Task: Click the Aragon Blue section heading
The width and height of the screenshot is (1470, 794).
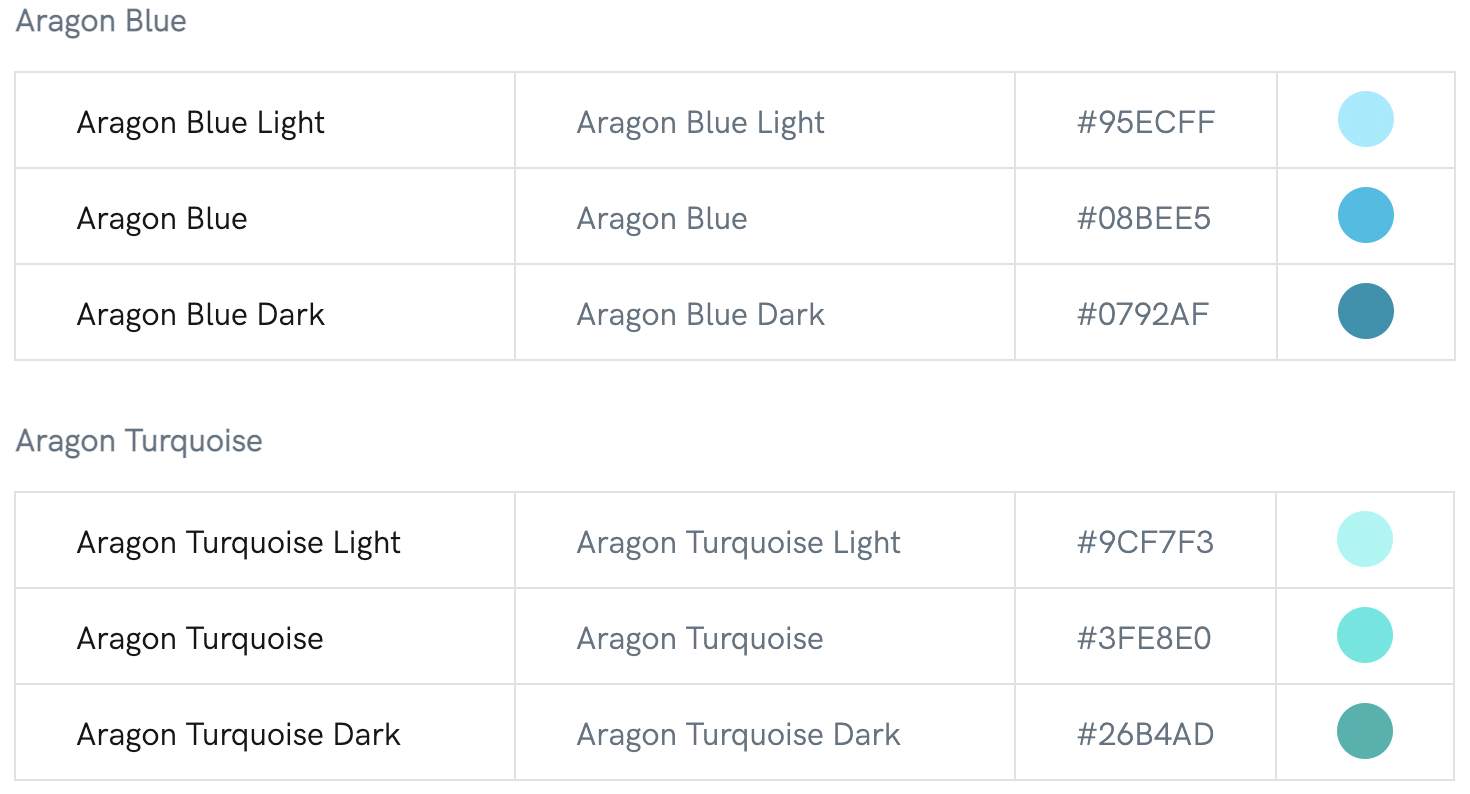Action: [x=101, y=21]
